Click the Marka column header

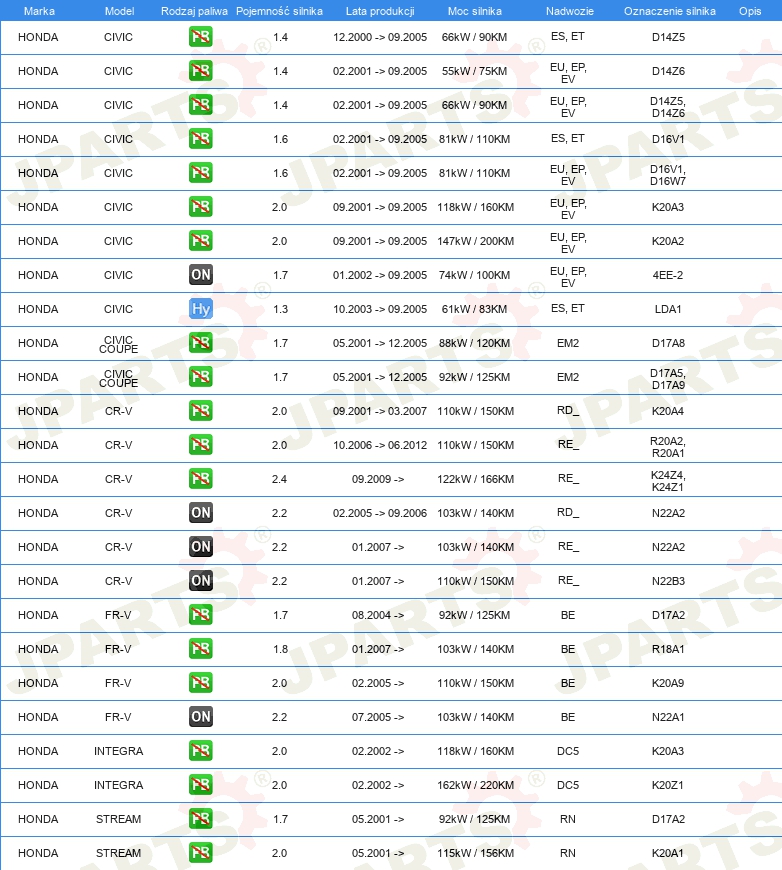click(x=39, y=11)
